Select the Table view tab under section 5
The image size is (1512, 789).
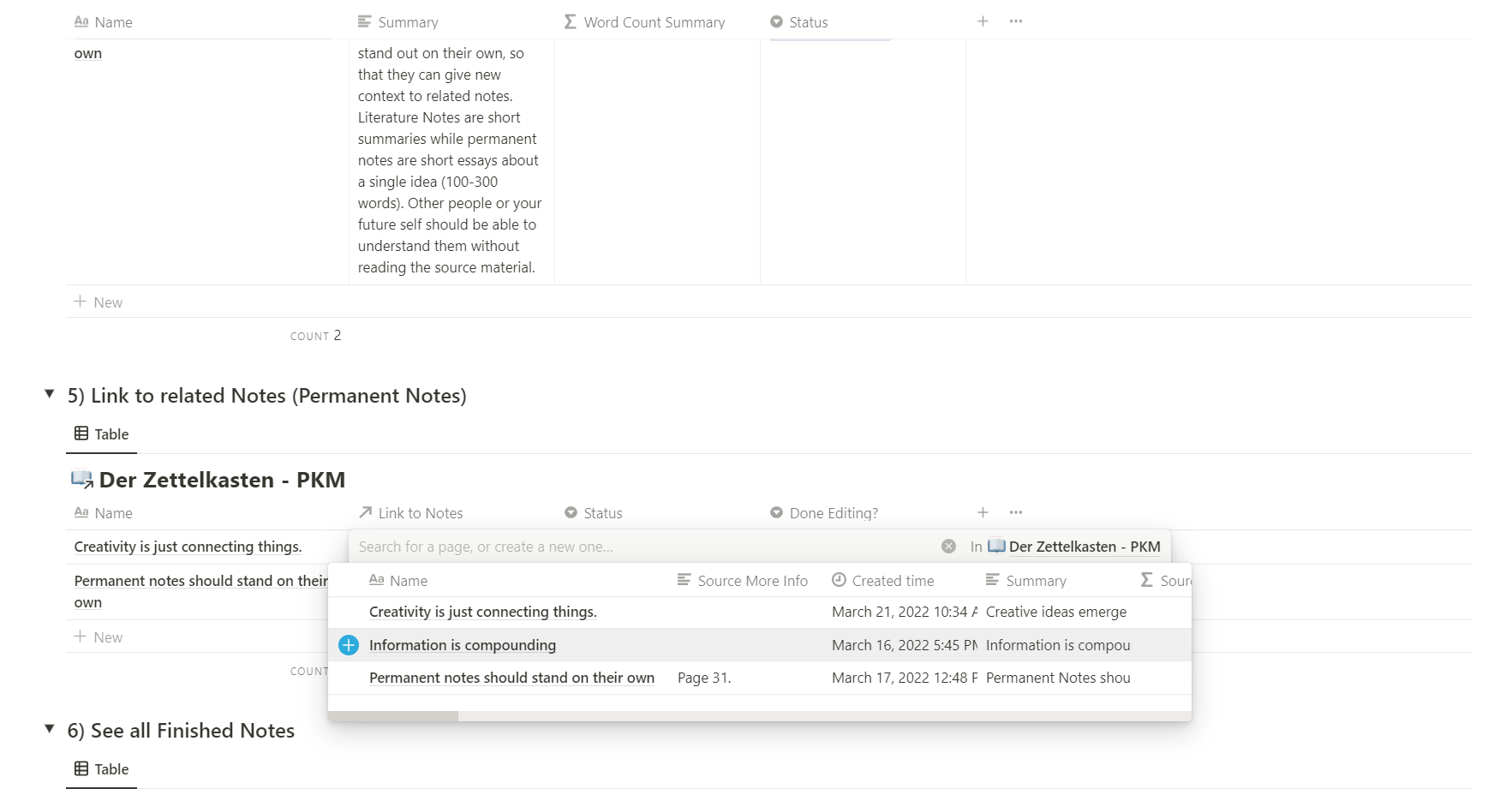[102, 434]
